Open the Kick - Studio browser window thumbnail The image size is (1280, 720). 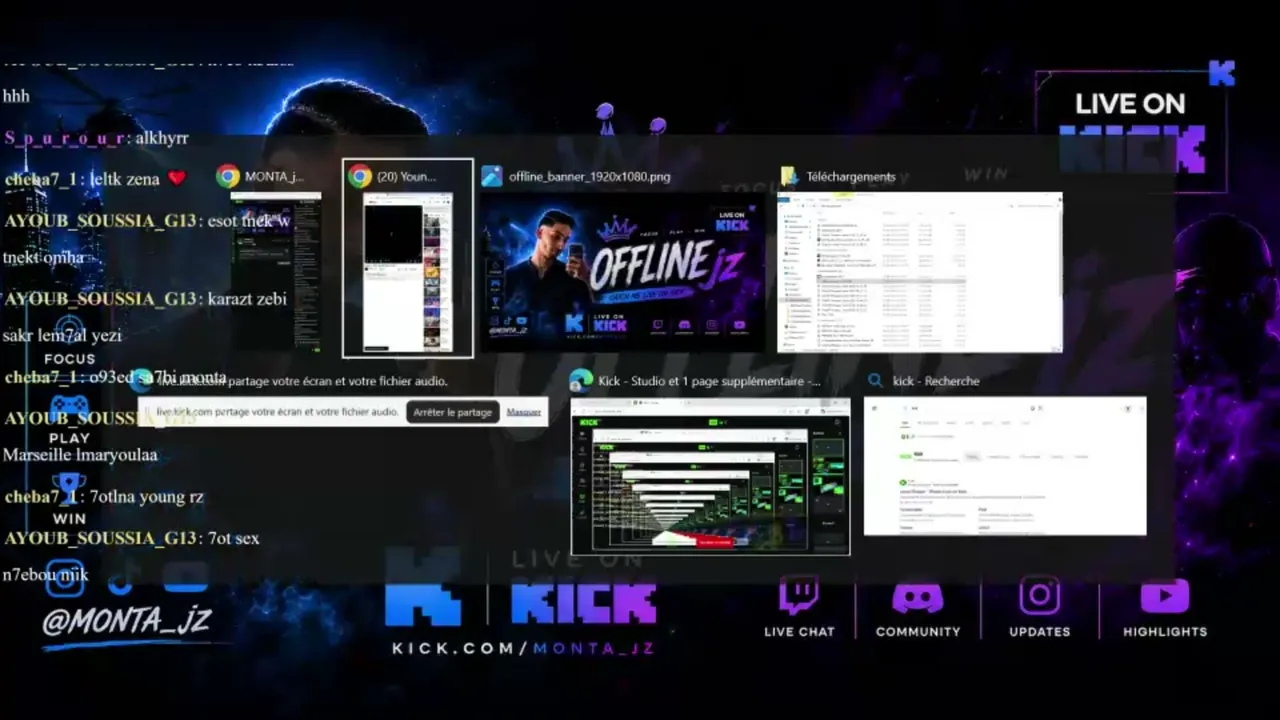tap(710, 476)
